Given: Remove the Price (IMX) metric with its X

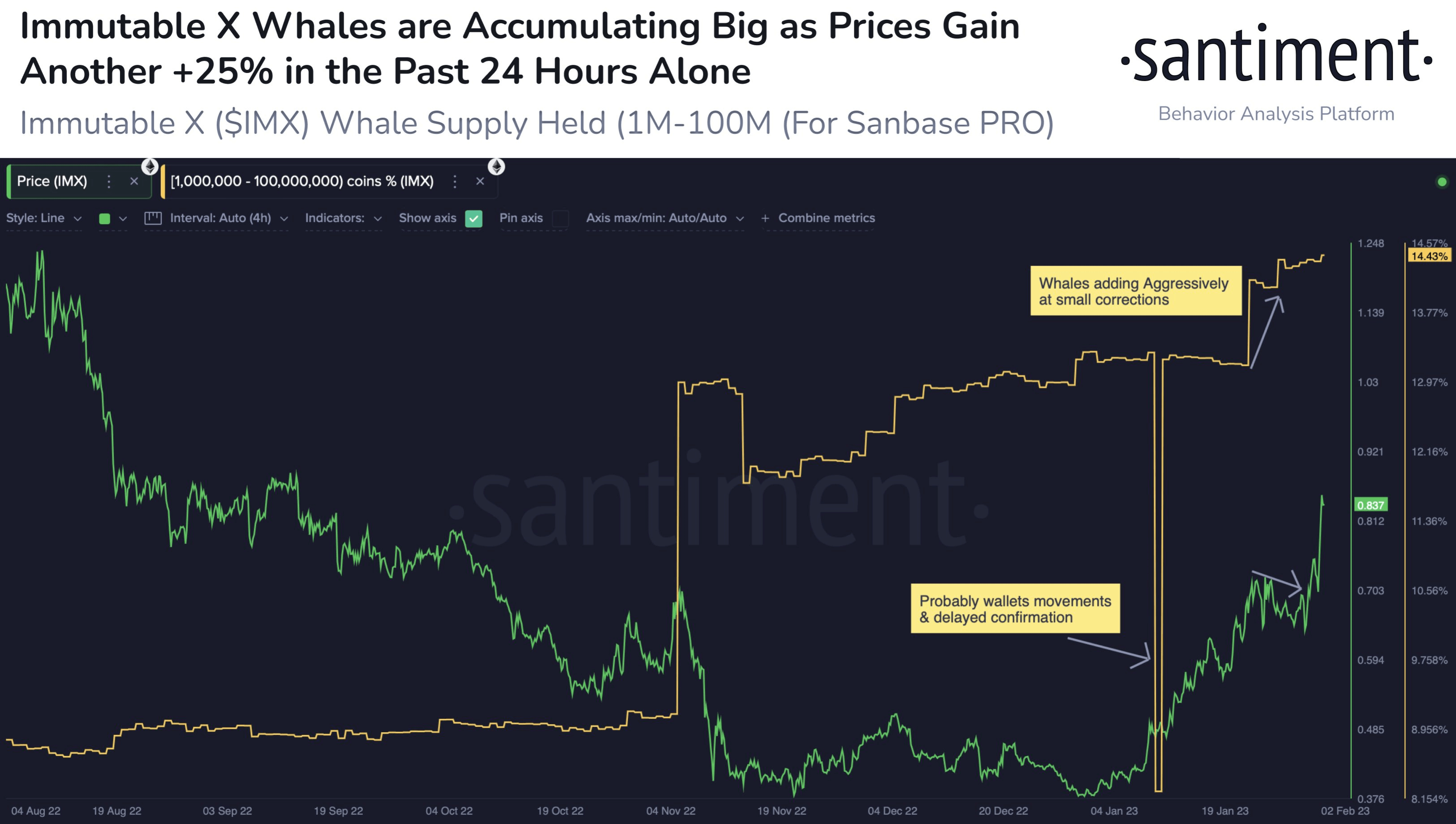Looking at the screenshot, I should 134,181.
